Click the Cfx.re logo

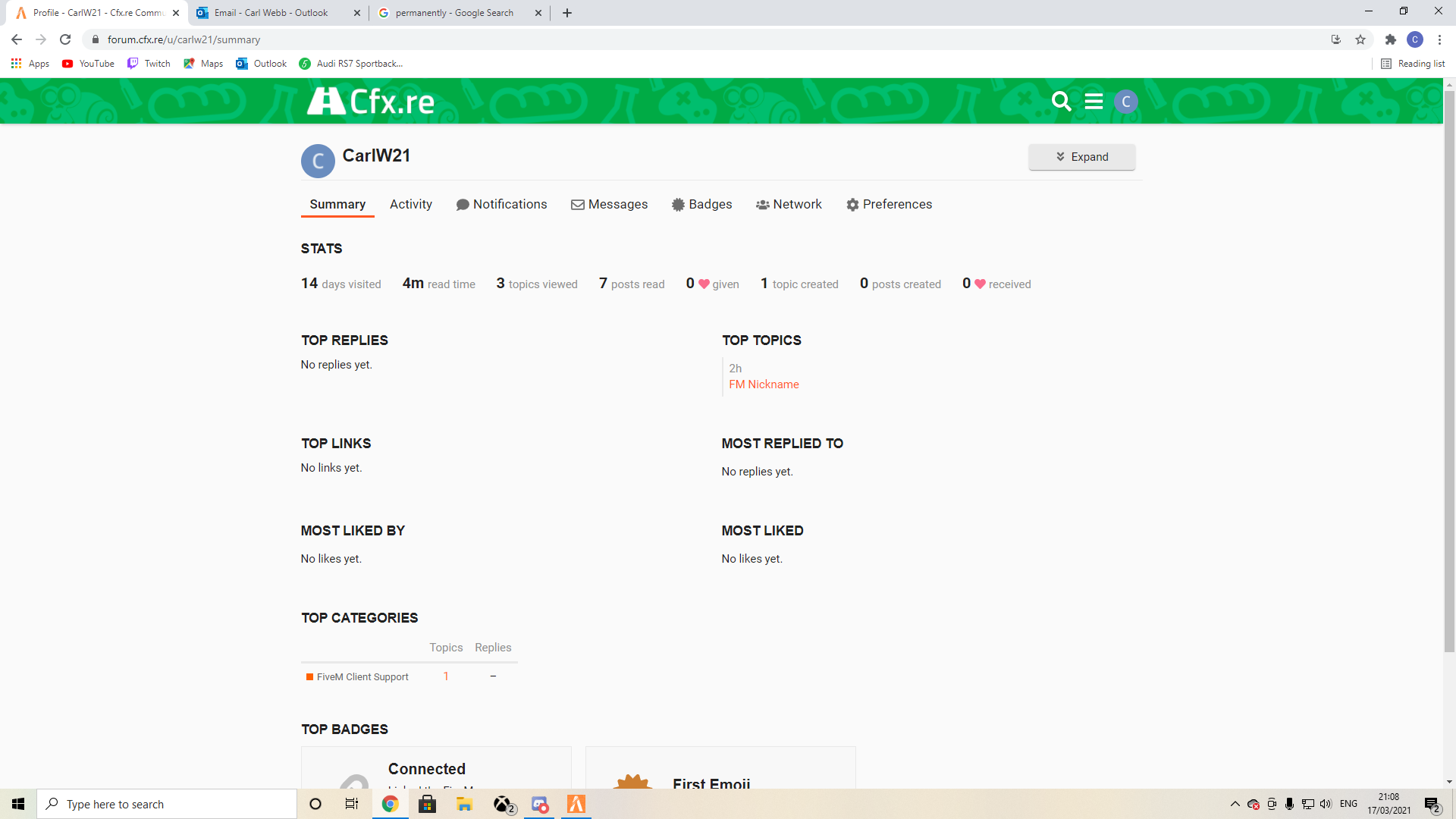[x=371, y=101]
